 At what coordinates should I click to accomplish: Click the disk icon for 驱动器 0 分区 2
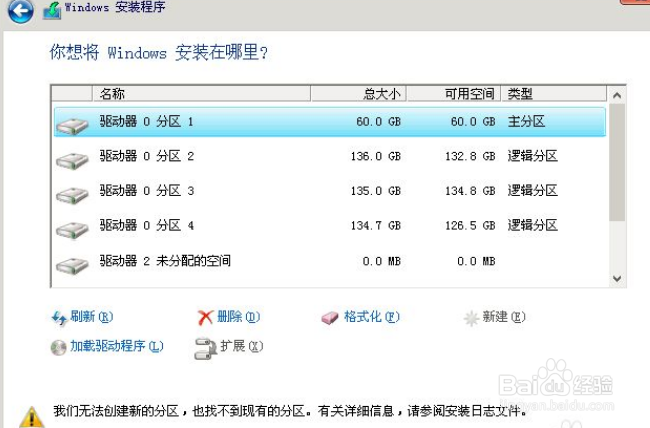(x=73, y=160)
